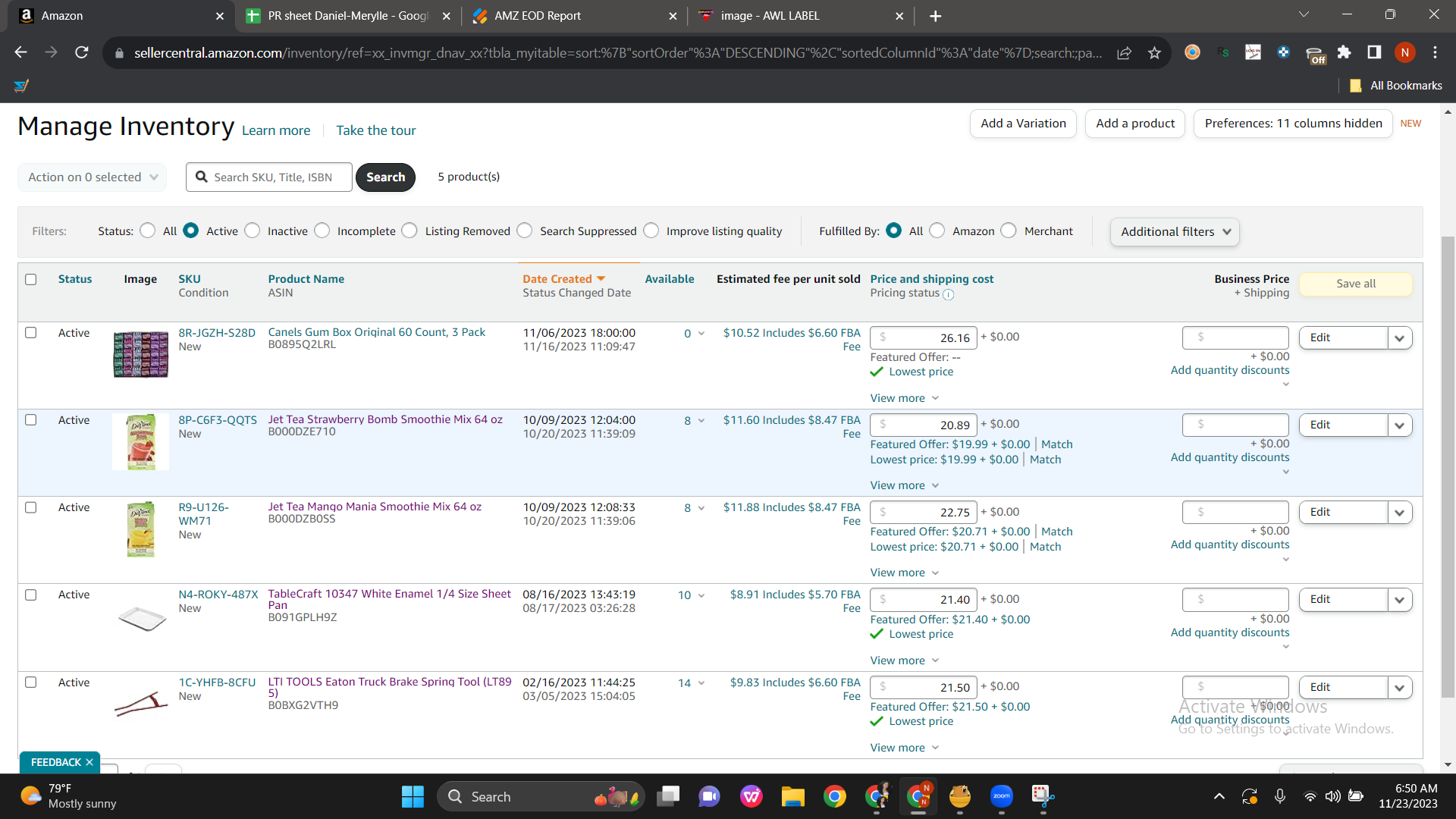Click the Search button
Image resolution: width=1456 pixels, height=819 pixels.
385,177
